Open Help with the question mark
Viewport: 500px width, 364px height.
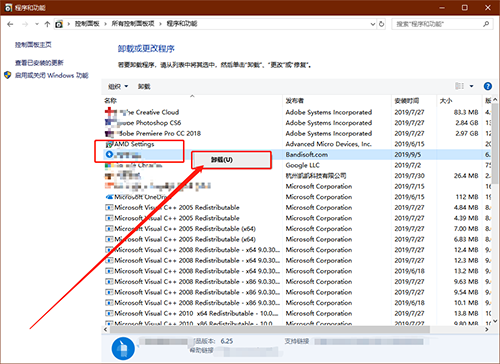point(488,86)
